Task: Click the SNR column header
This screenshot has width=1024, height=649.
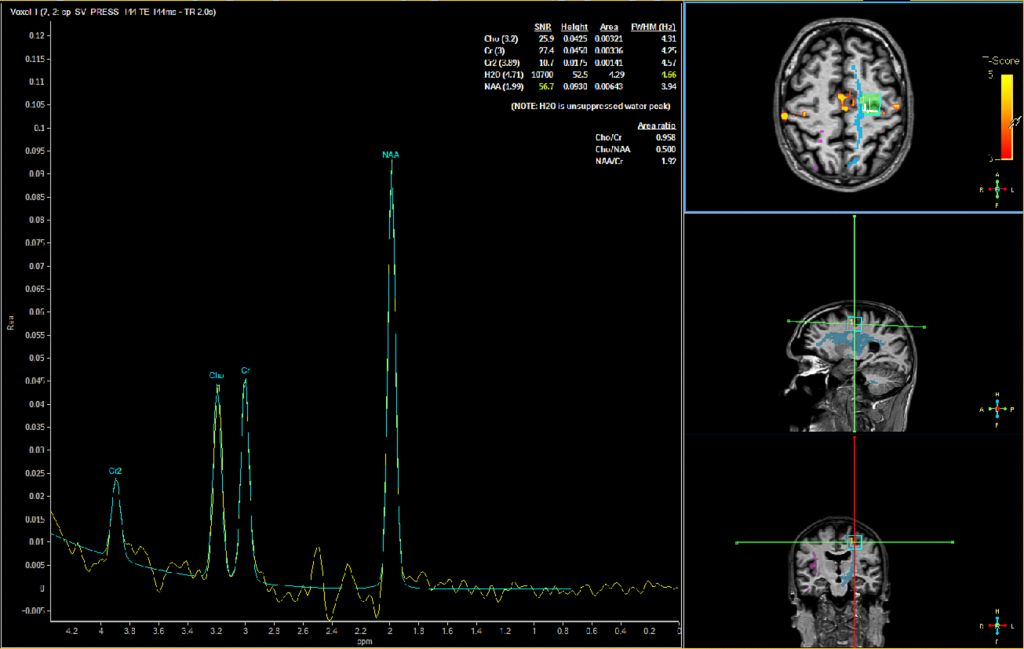Action: pos(543,27)
